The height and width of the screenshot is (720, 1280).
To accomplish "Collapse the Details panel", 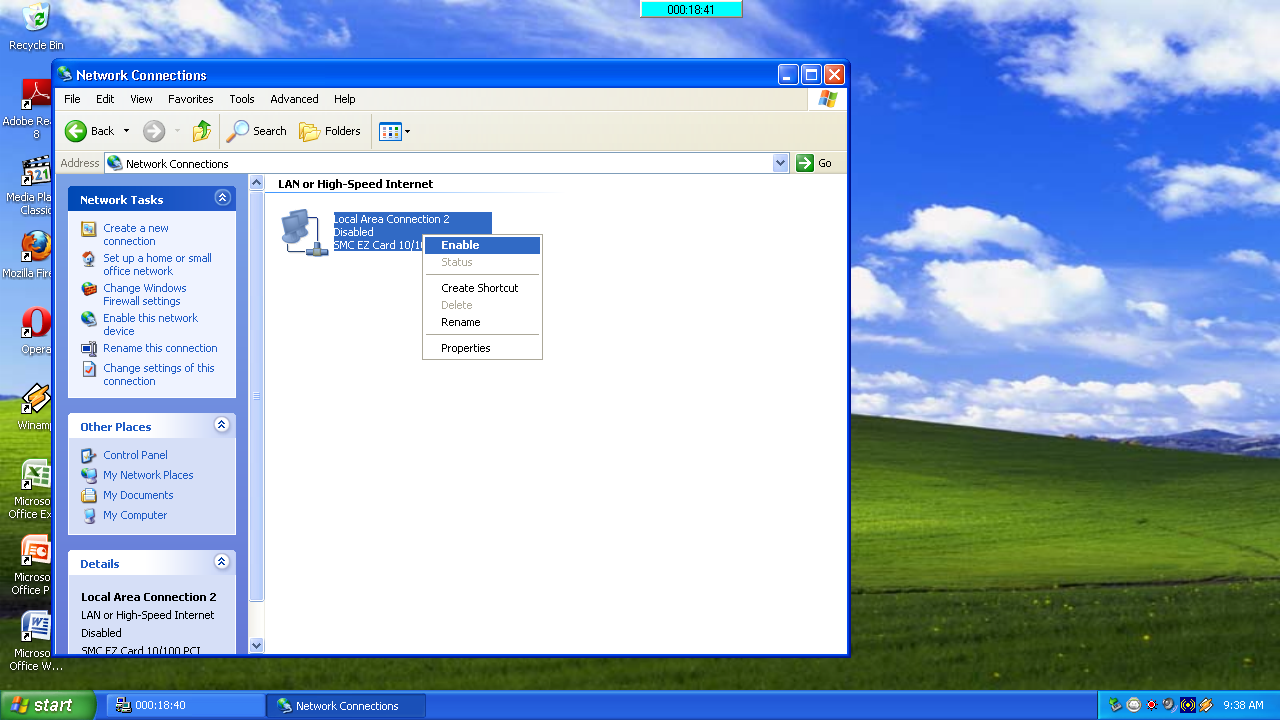I will pos(222,562).
